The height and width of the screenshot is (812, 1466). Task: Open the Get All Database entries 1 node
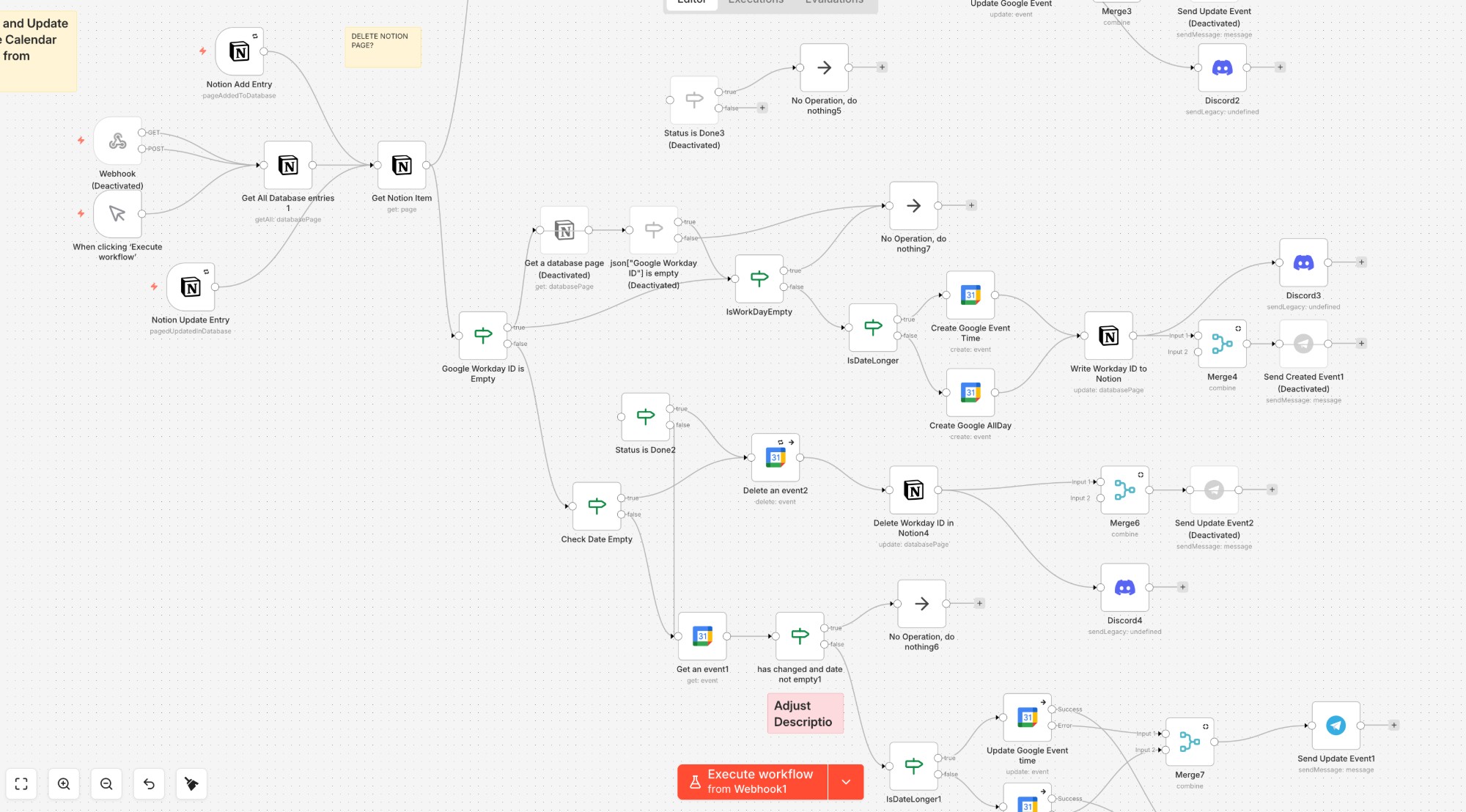pyautogui.click(x=288, y=165)
